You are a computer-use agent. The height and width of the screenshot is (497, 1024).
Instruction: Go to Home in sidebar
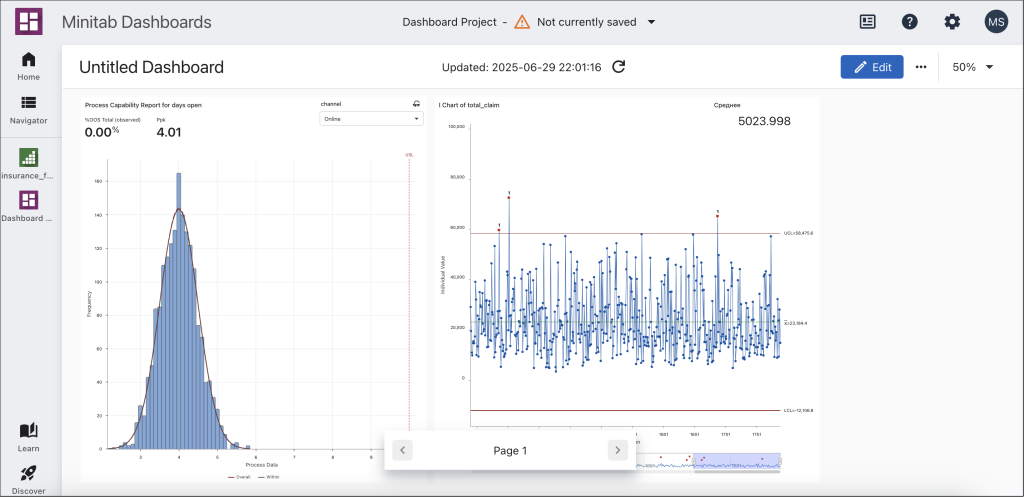tap(29, 67)
